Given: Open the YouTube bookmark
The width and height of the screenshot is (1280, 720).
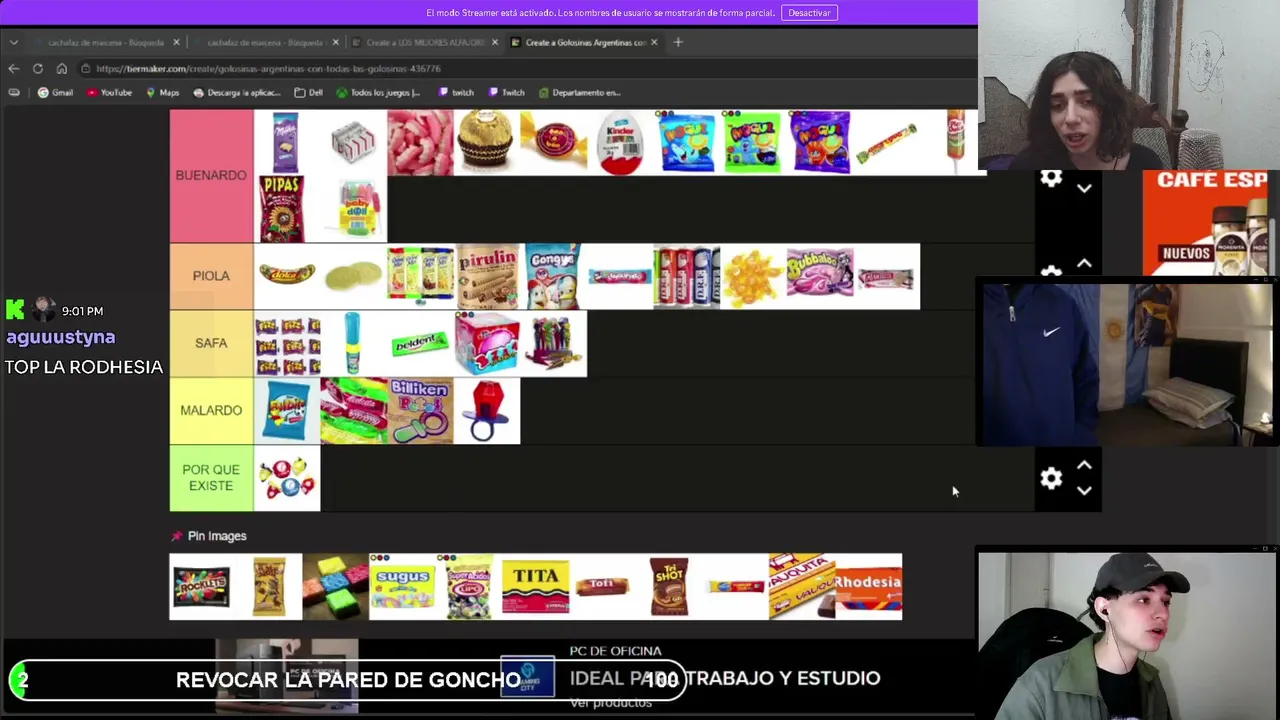Looking at the screenshot, I should pyautogui.click(x=109, y=92).
